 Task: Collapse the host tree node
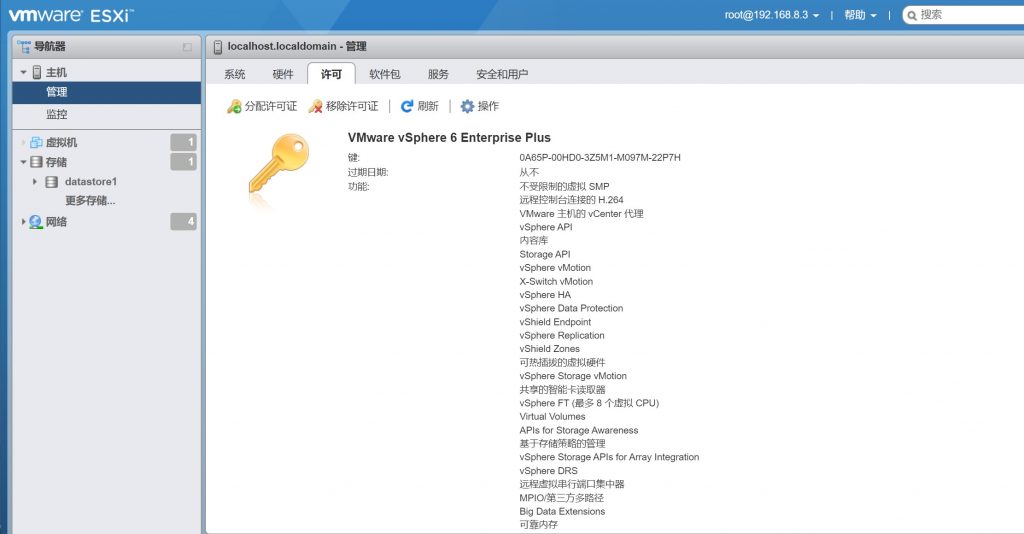click(23, 73)
